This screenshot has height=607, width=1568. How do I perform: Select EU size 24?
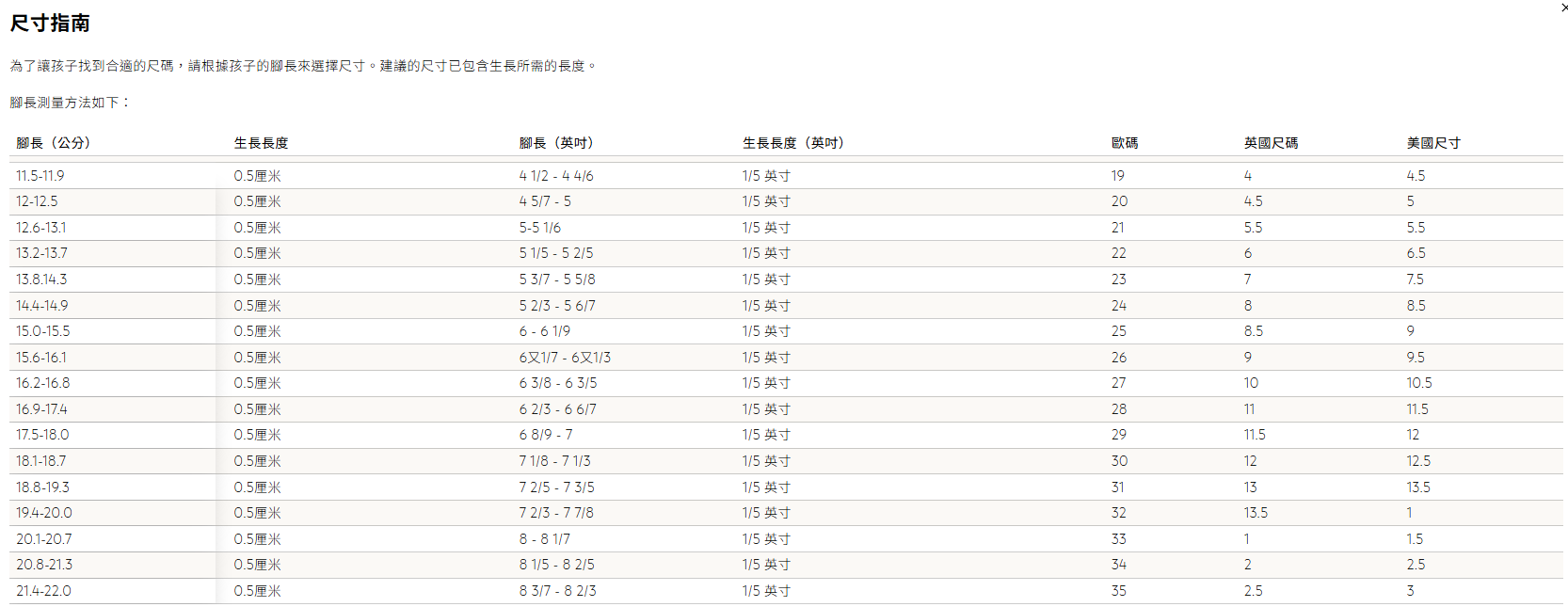point(1119,306)
